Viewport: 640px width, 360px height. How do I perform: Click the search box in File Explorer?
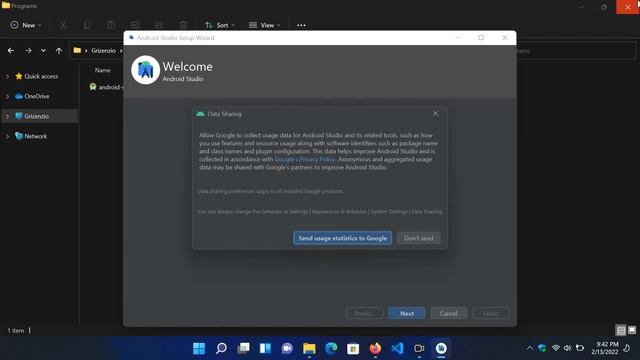pyautogui.click(x=576, y=51)
